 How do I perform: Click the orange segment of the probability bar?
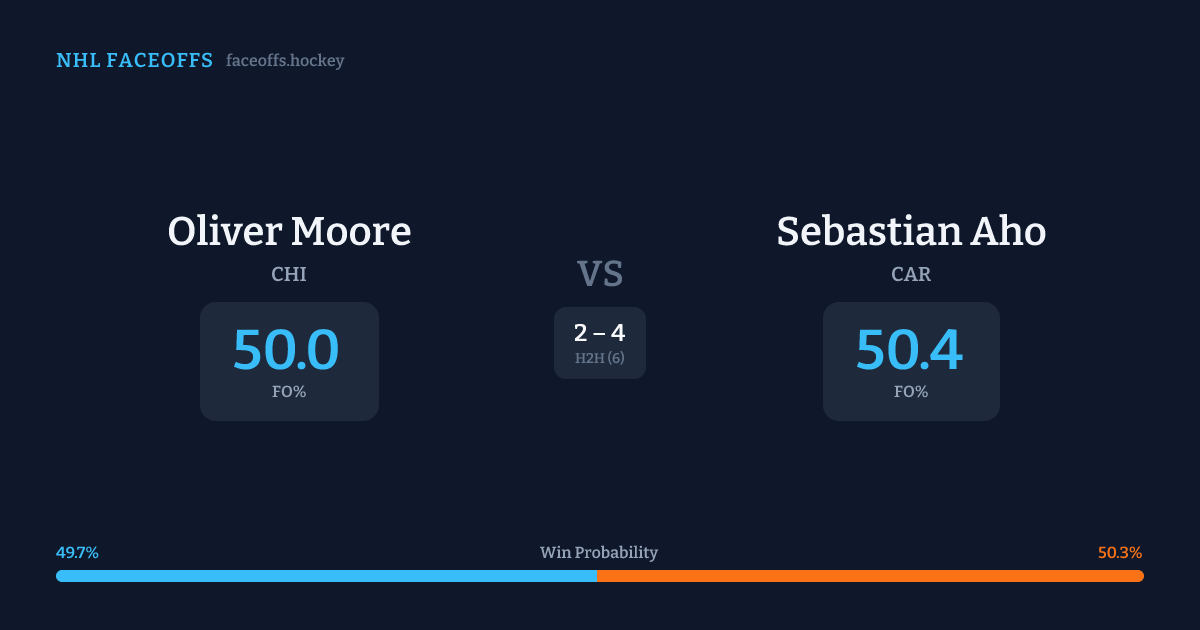870,576
